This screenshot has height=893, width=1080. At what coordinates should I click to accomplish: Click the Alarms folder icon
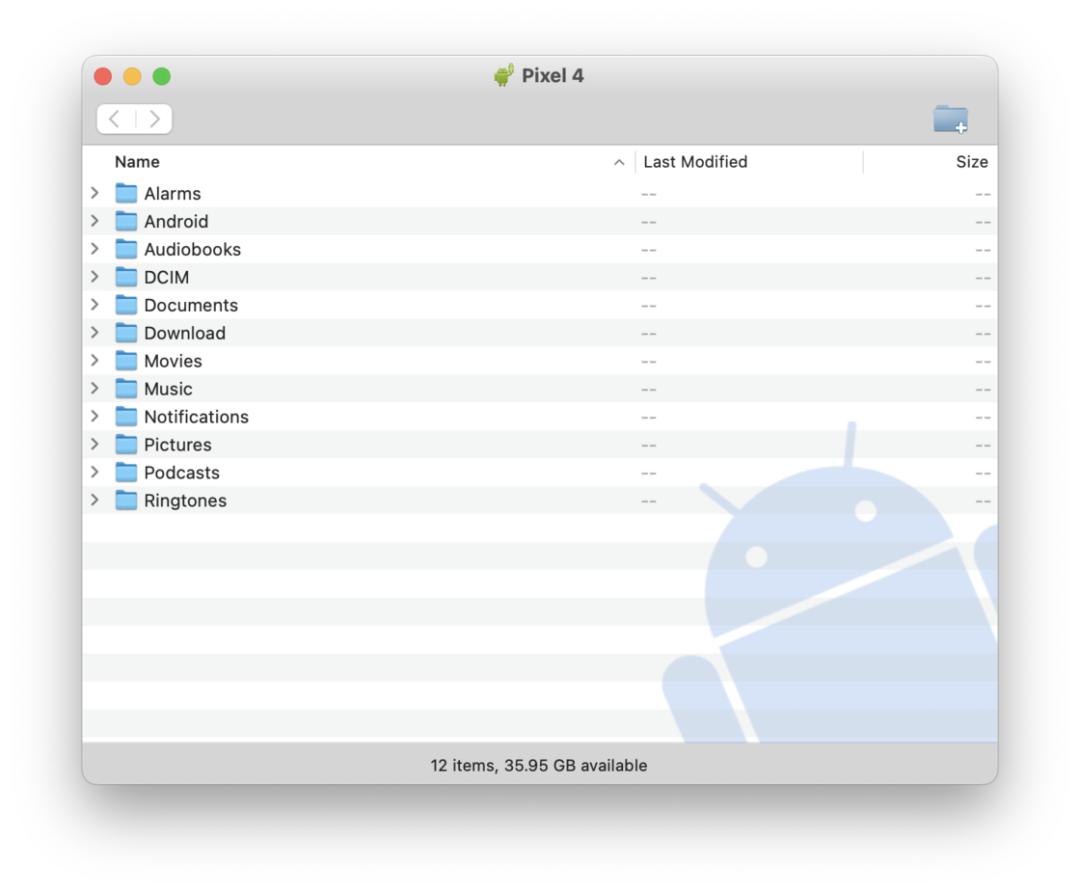point(126,193)
